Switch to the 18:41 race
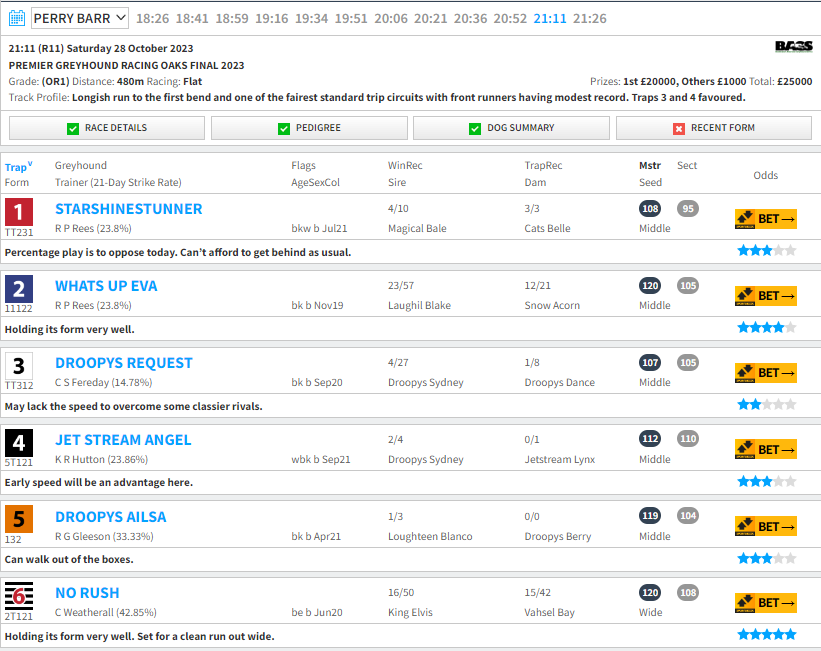The width and height of the screenshot is (821, 651). click(192, 19)
